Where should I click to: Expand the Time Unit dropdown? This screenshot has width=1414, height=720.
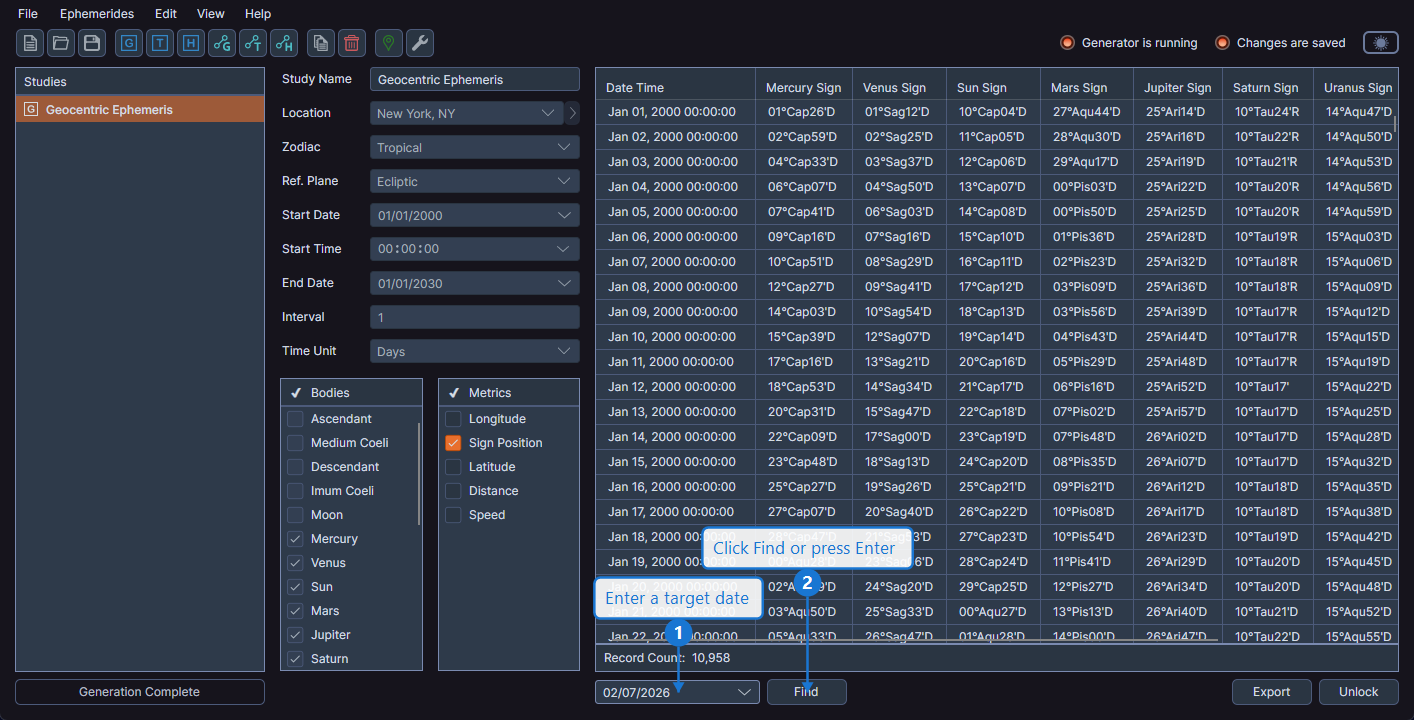474,350
